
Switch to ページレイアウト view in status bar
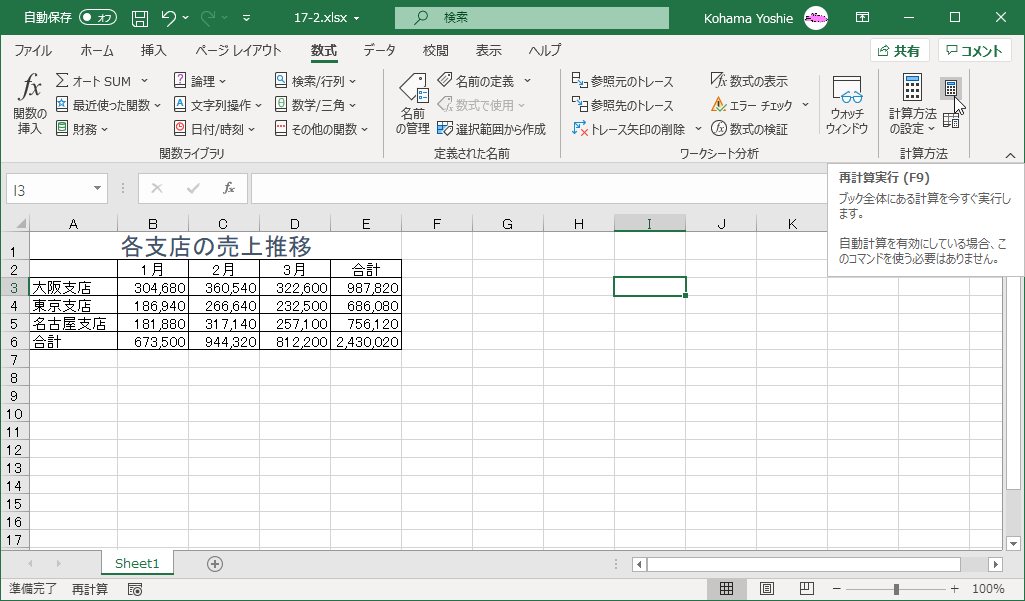point(766,589)
